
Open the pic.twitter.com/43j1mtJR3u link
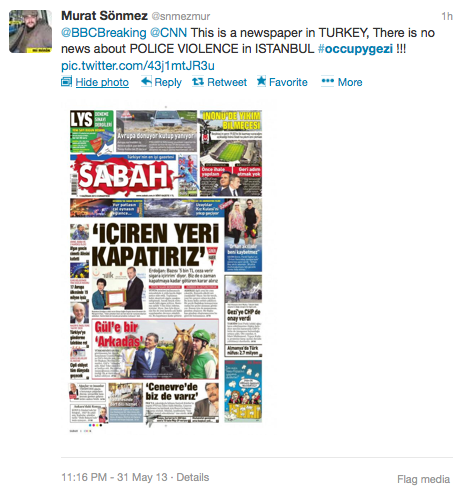pos(138,66)
